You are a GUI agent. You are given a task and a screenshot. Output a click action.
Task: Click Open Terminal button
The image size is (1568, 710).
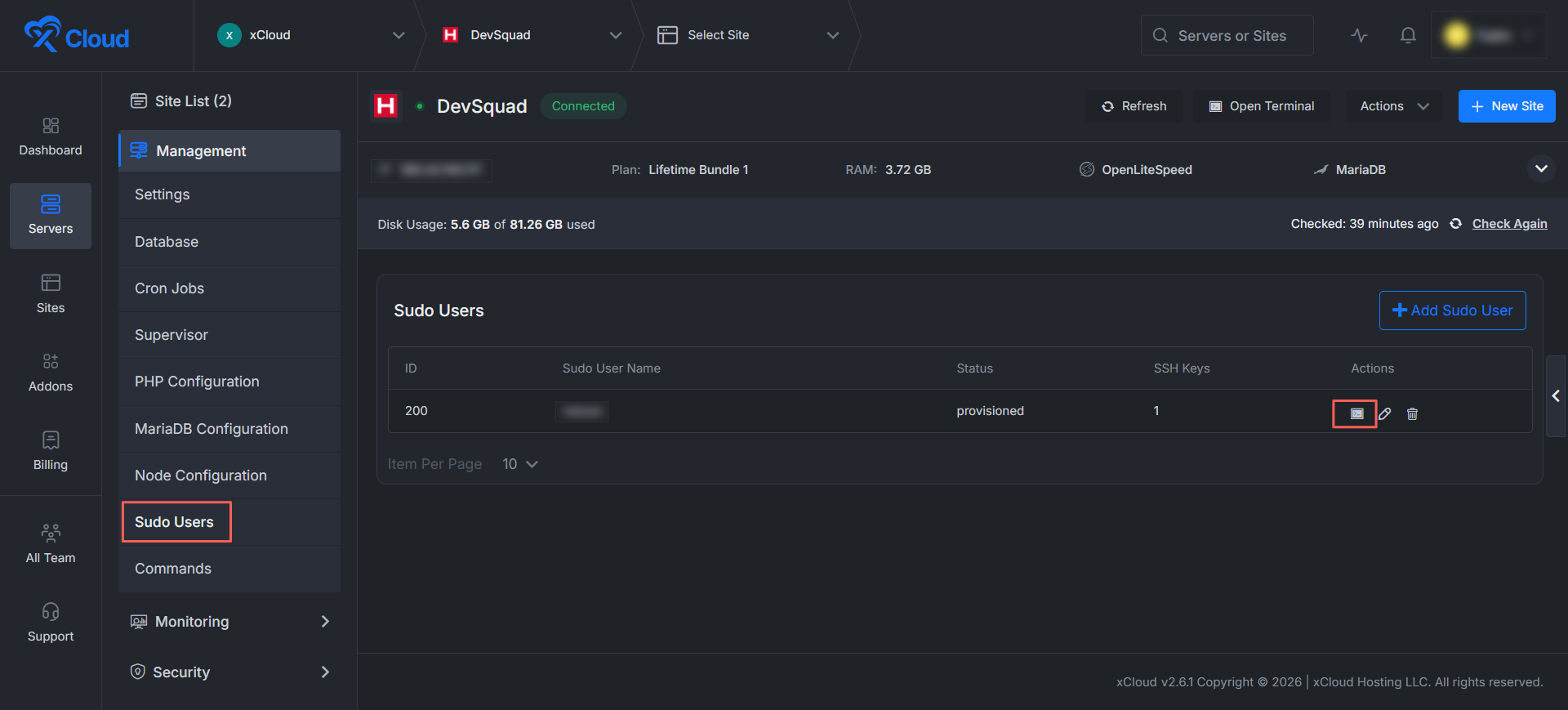[x=1262, y=106]
